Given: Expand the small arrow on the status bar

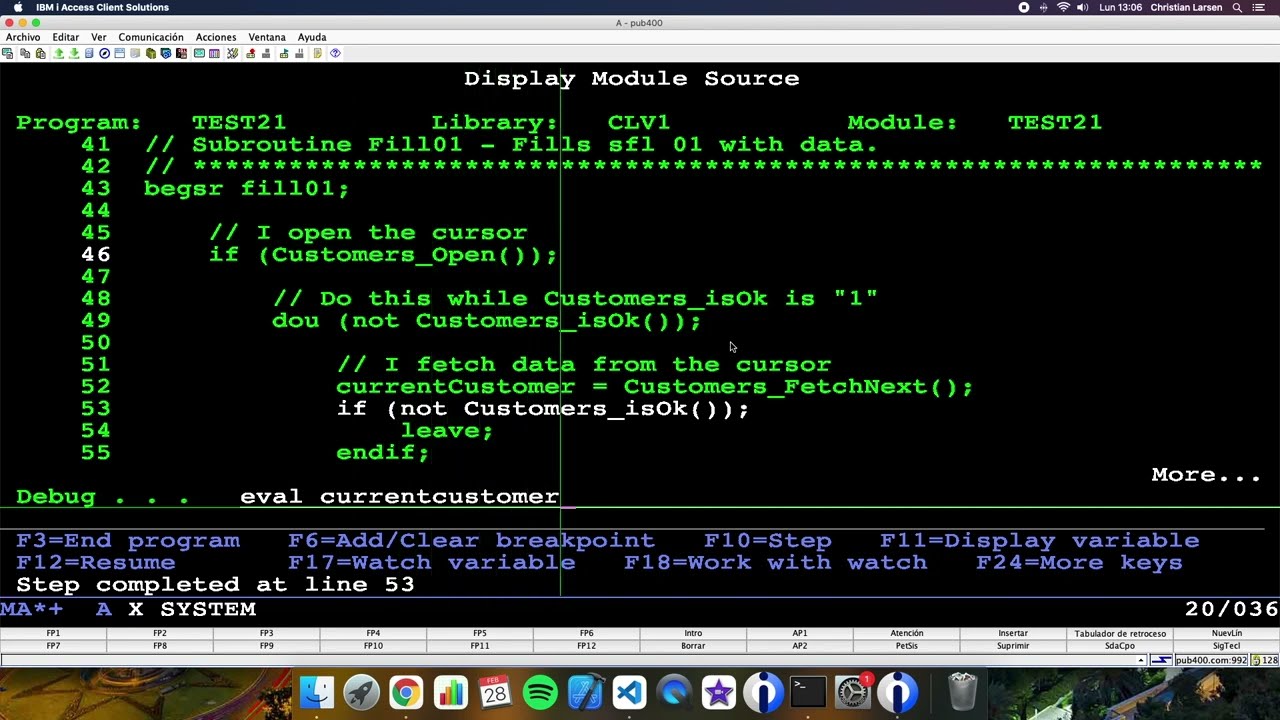Looking at the screenshot, I should [1140, 660].
